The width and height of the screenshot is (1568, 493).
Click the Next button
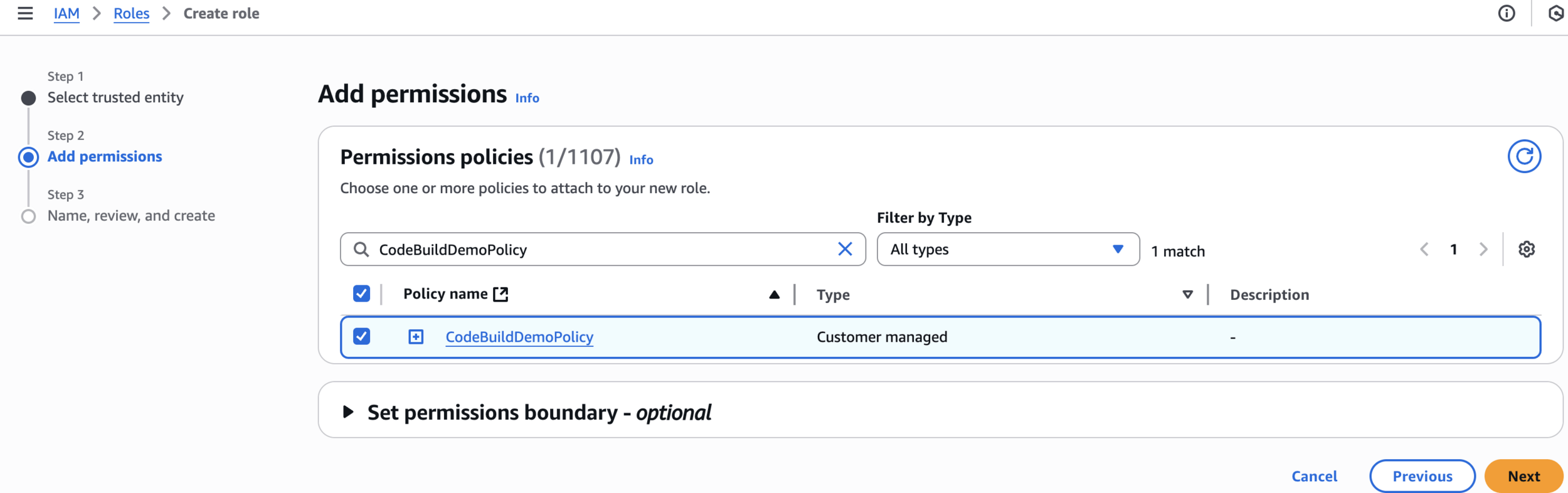coord(1523,476)
